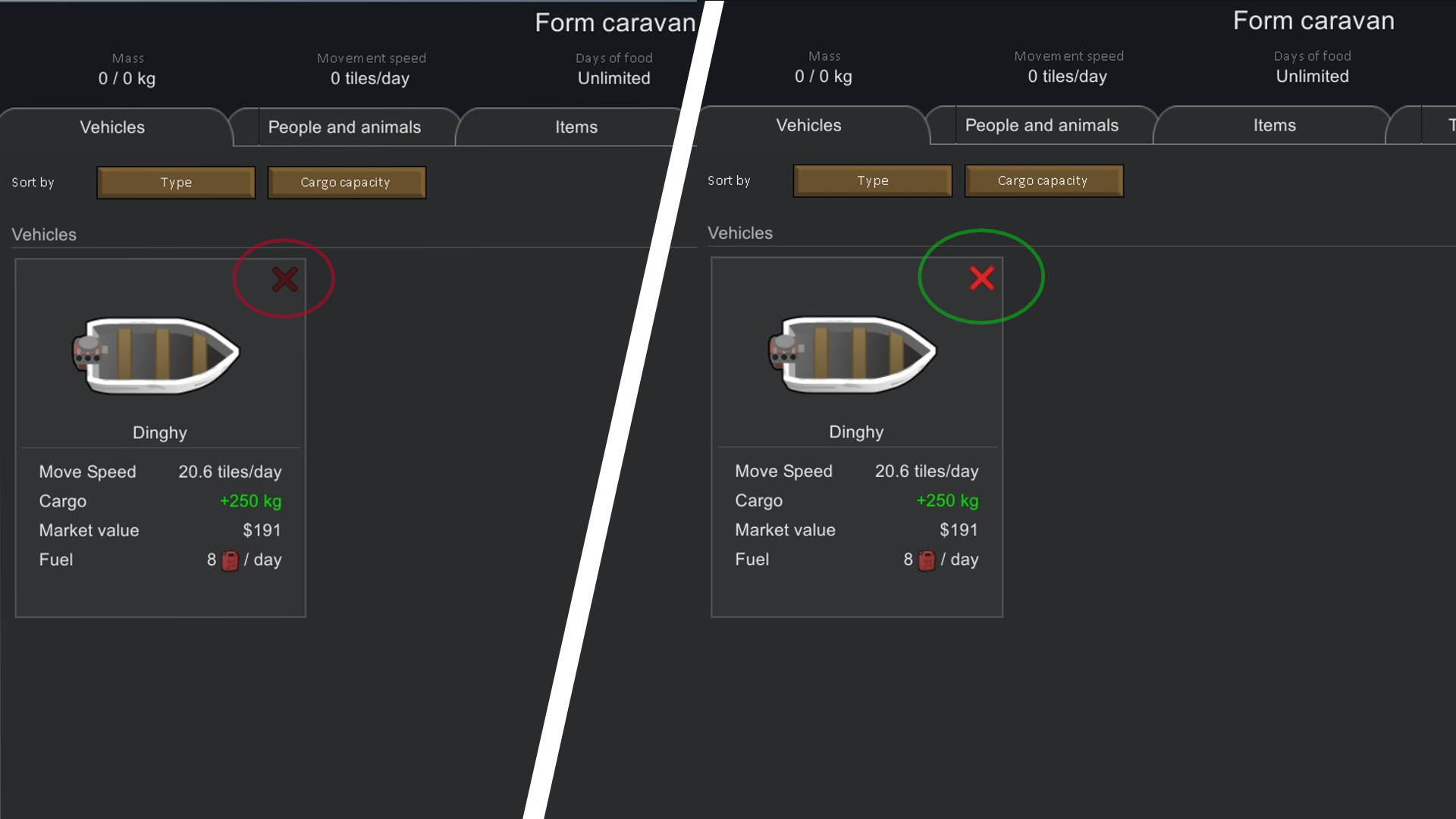Click the dark red X on left Dinghy card

285,279
